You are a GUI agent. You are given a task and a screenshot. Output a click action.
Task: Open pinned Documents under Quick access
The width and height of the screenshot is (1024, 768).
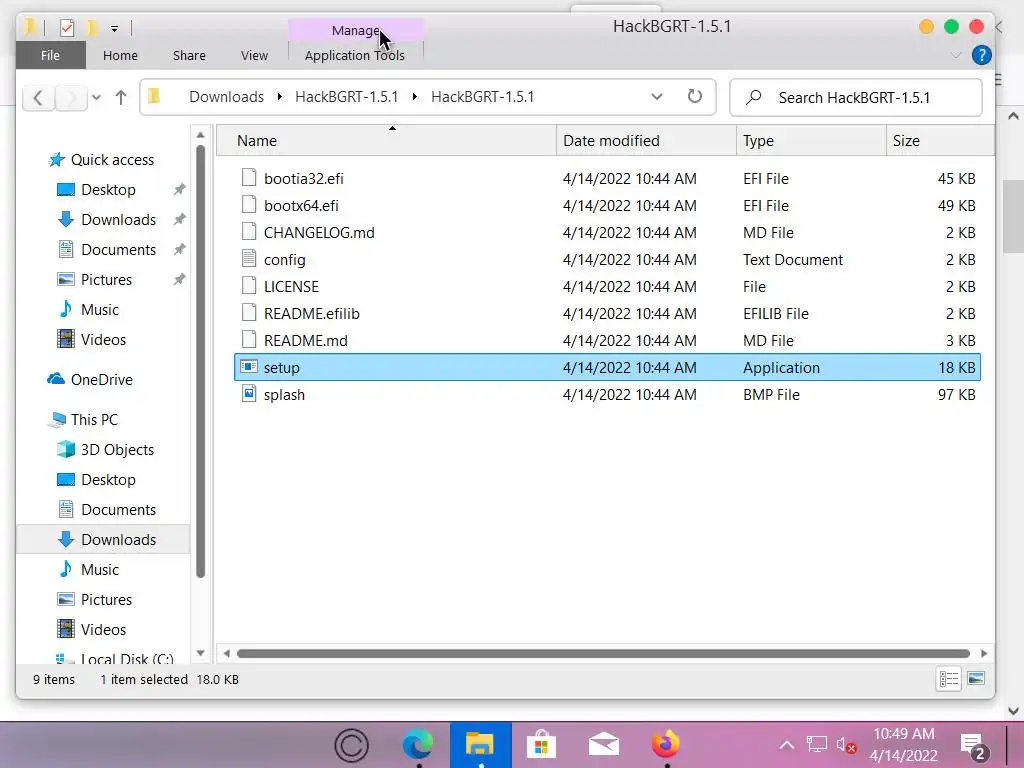pyautogui.click(x=118, y=250)
